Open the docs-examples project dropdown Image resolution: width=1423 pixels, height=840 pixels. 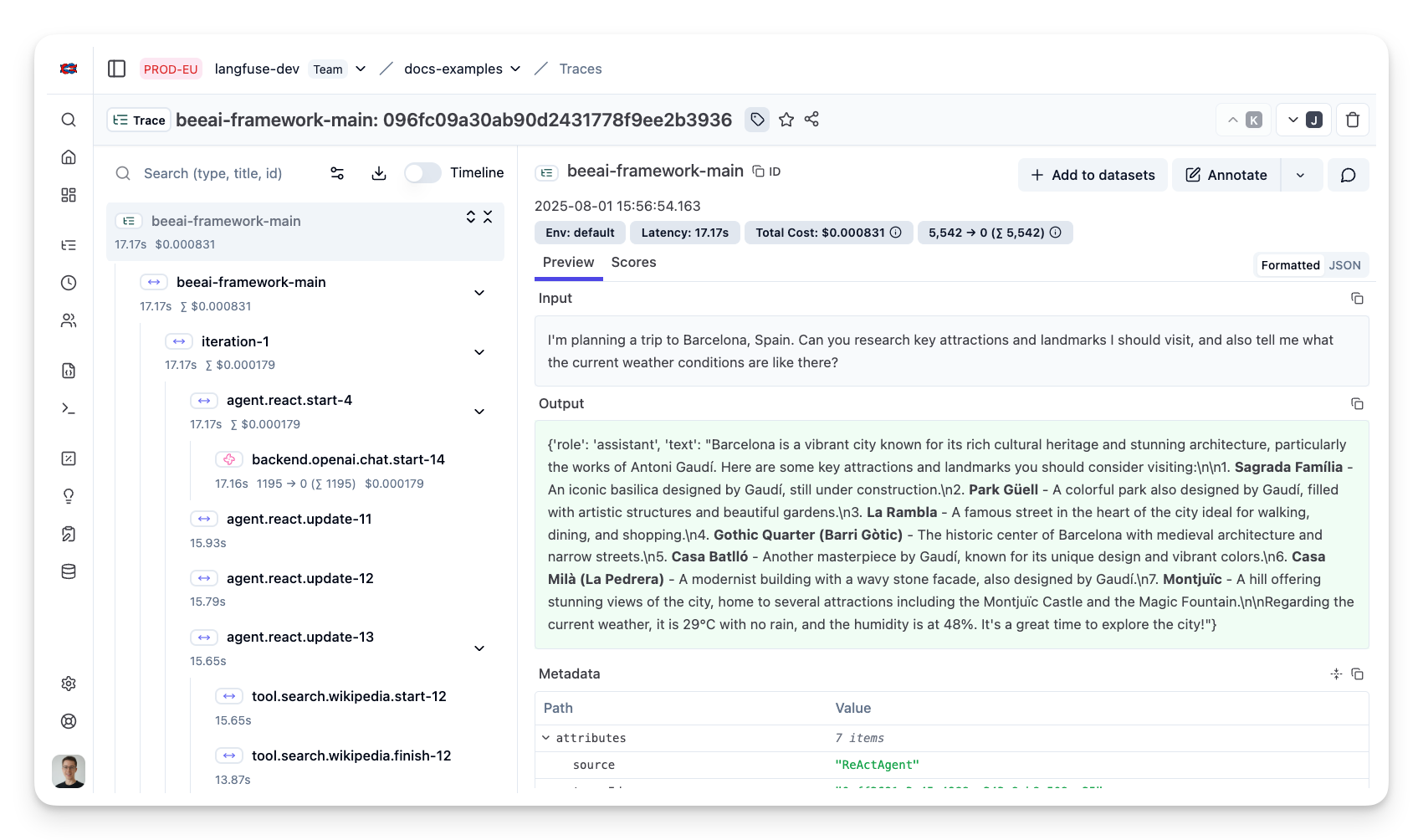click(462, 69)
